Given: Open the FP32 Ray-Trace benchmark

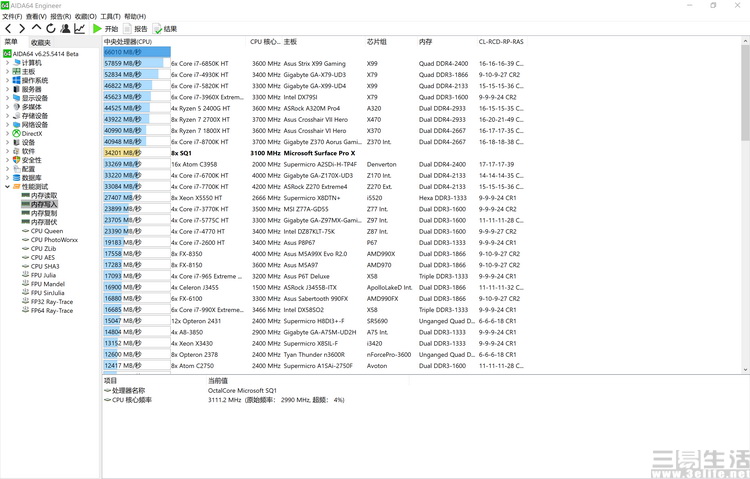Looking at the screenshot, I should point(48,301).
